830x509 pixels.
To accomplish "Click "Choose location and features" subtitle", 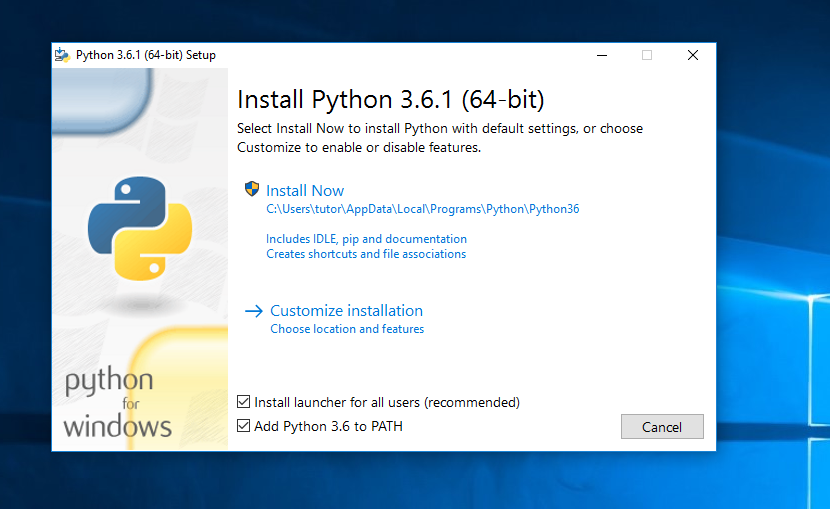I will (347, 329).
